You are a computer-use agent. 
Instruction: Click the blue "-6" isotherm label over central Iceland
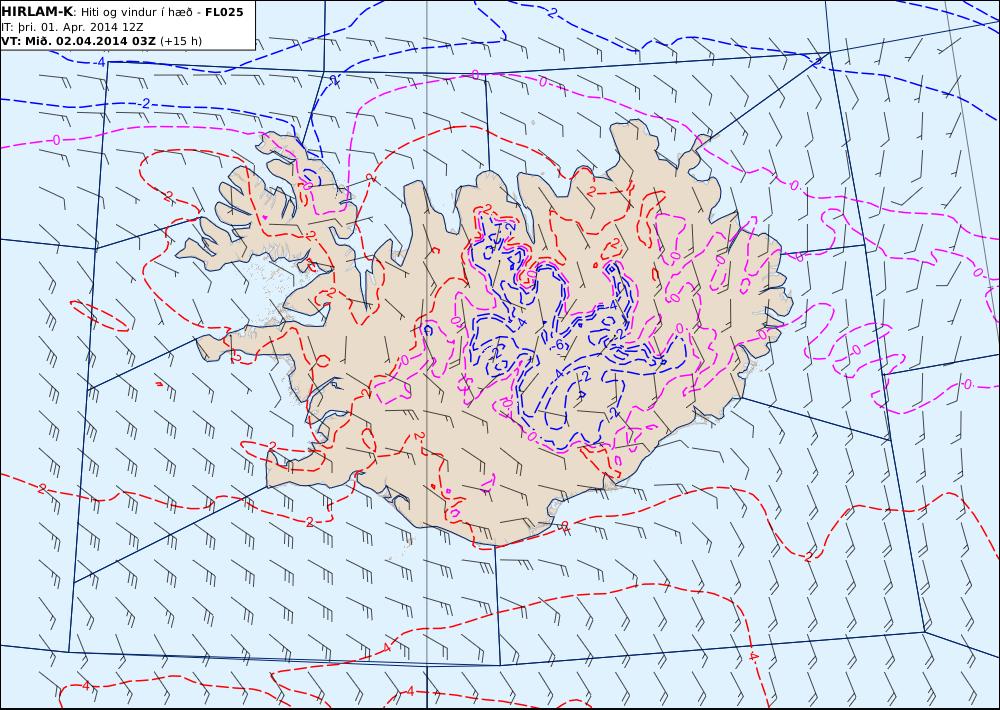click(559, 345)
